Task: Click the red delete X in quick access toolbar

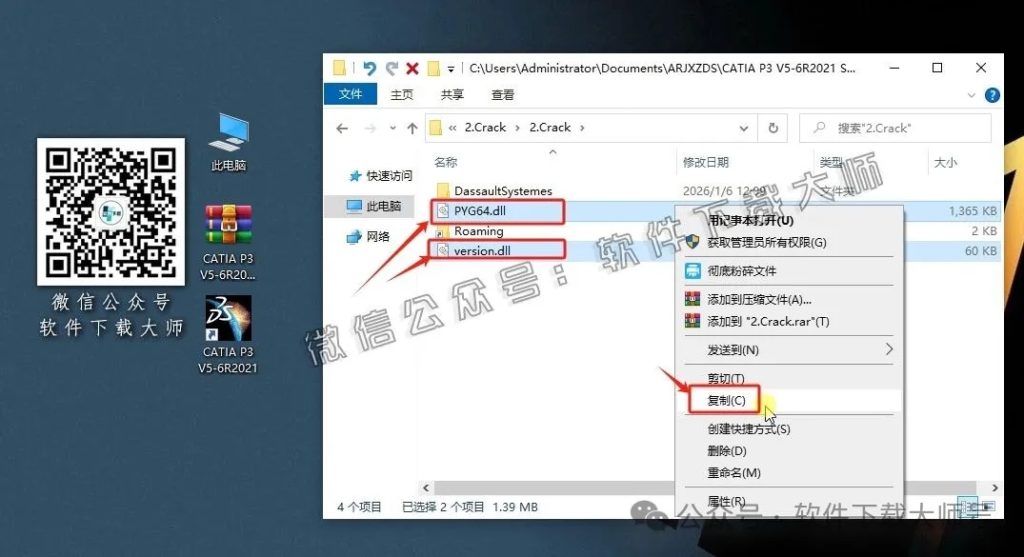Action: click(x=412, y=68)
